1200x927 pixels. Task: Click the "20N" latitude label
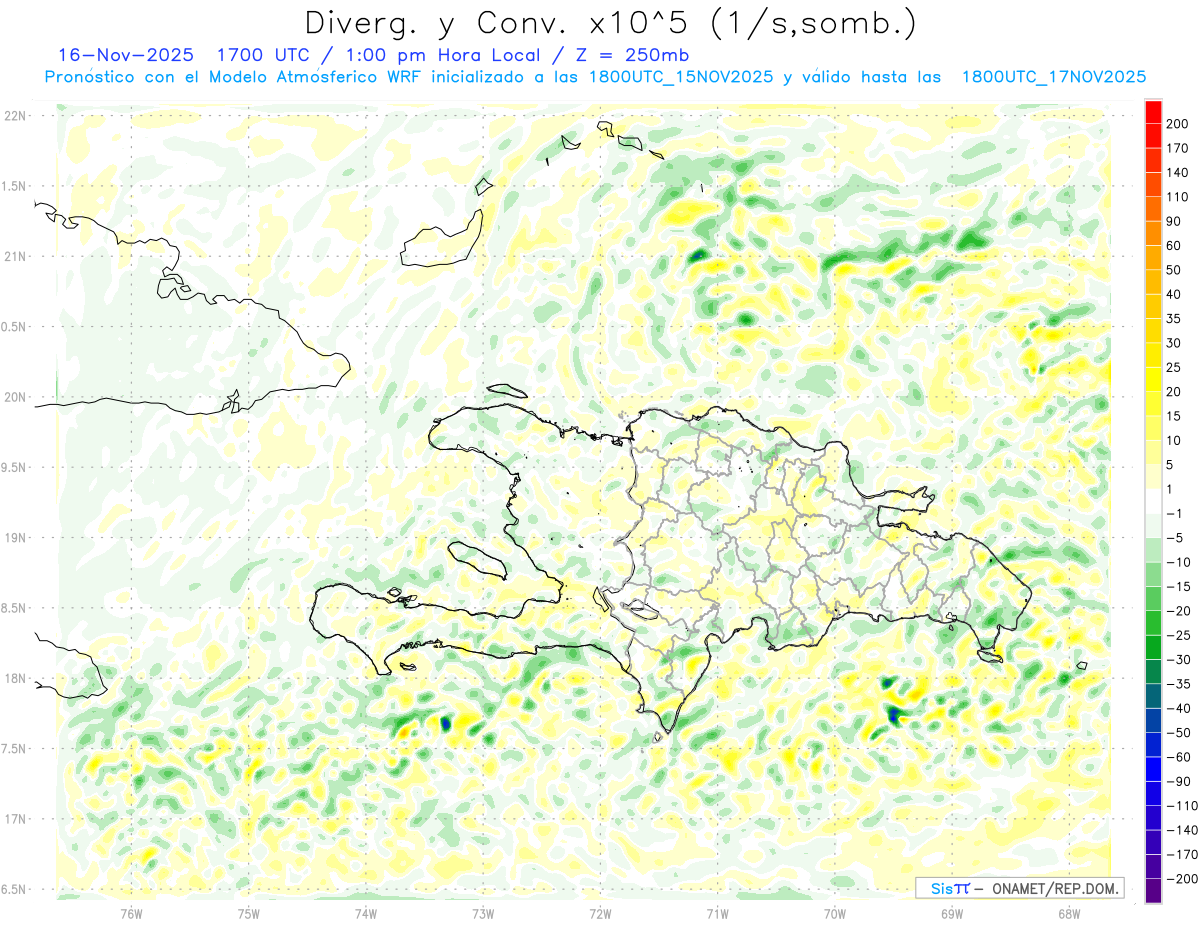point(14,397)
